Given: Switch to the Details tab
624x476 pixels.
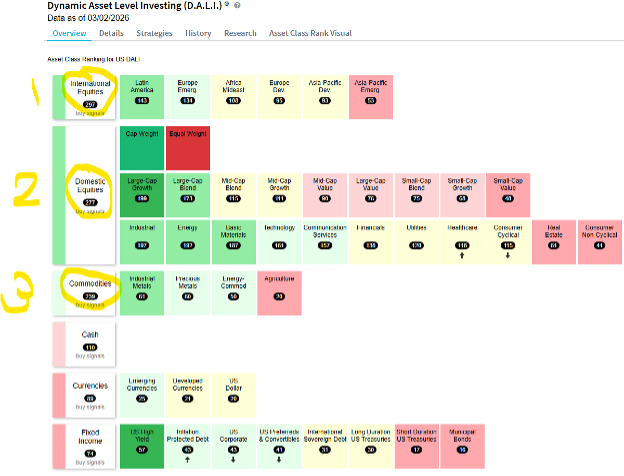Looking at the screenshot, I should 111,33.
